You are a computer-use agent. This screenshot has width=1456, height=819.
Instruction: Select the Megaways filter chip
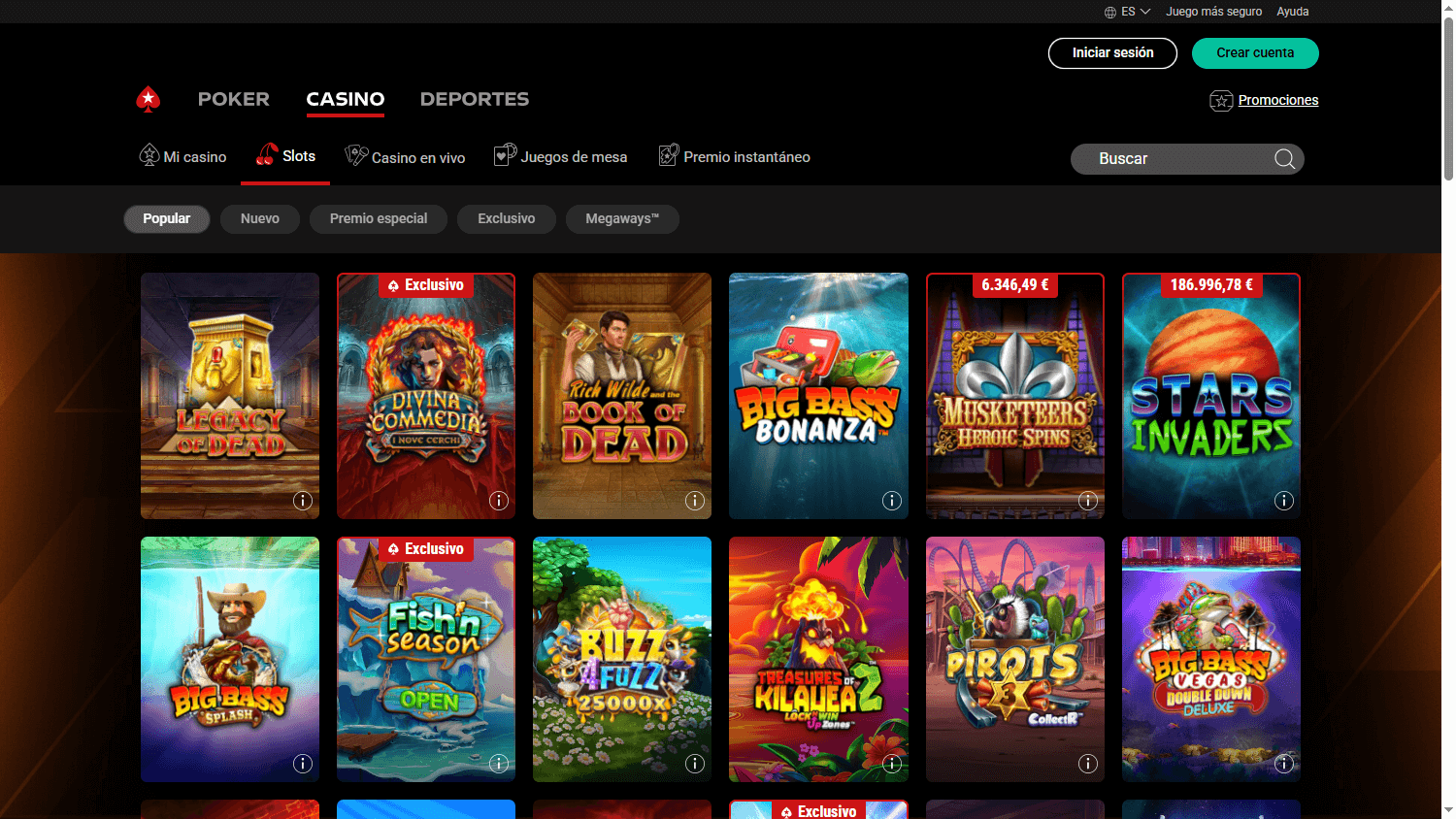click(x=622, y=218)
